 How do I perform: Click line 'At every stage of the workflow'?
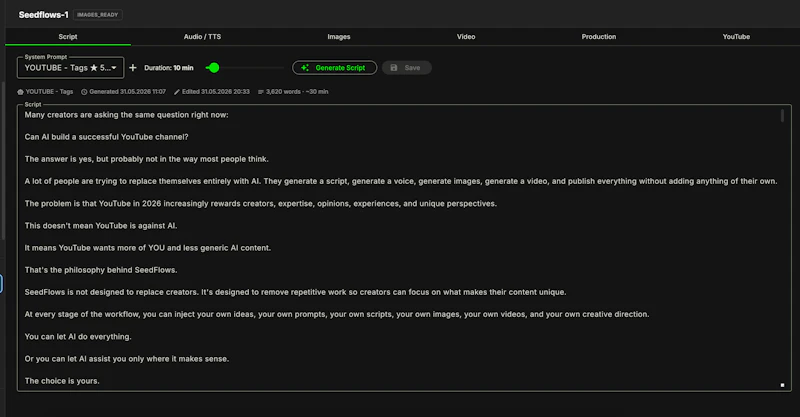[x=337, y=314]
